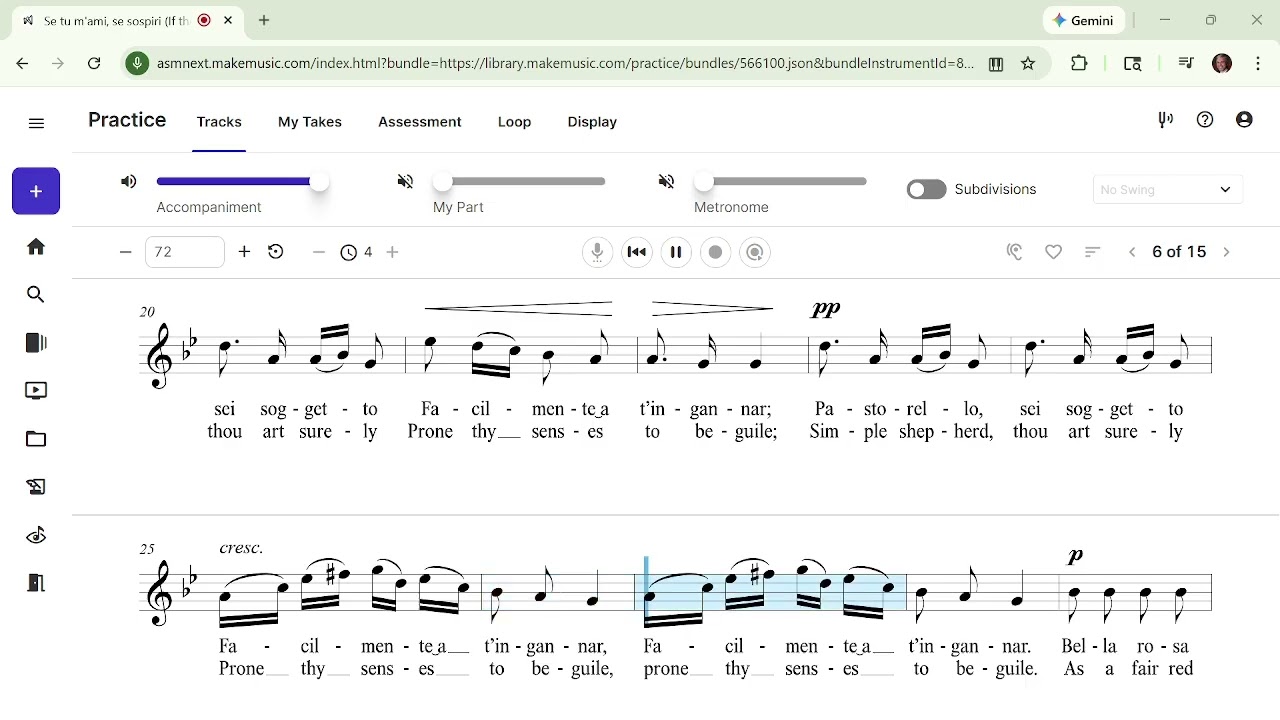Click measure number 25 in the score
1280x720 pixels.
[148, 549]
